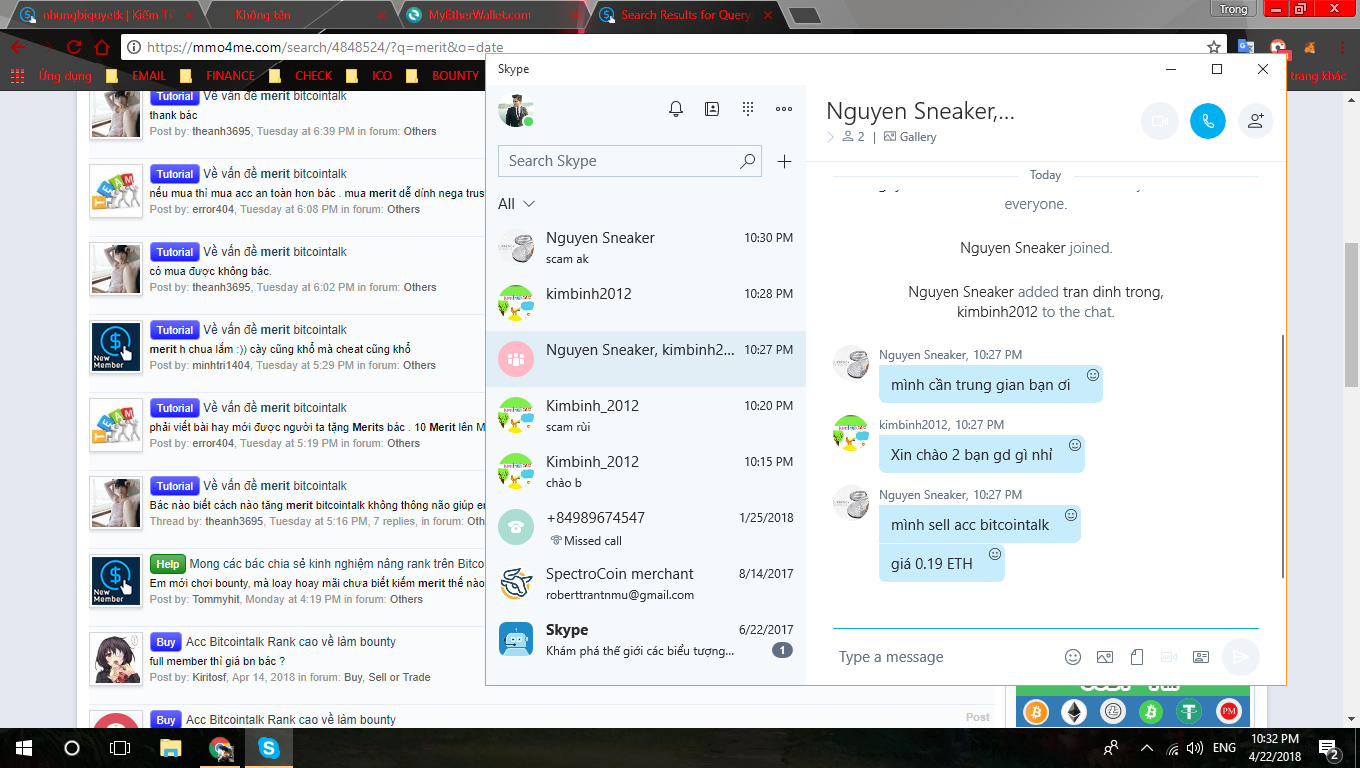Open Task View on the taskbar

pos(120,747)
